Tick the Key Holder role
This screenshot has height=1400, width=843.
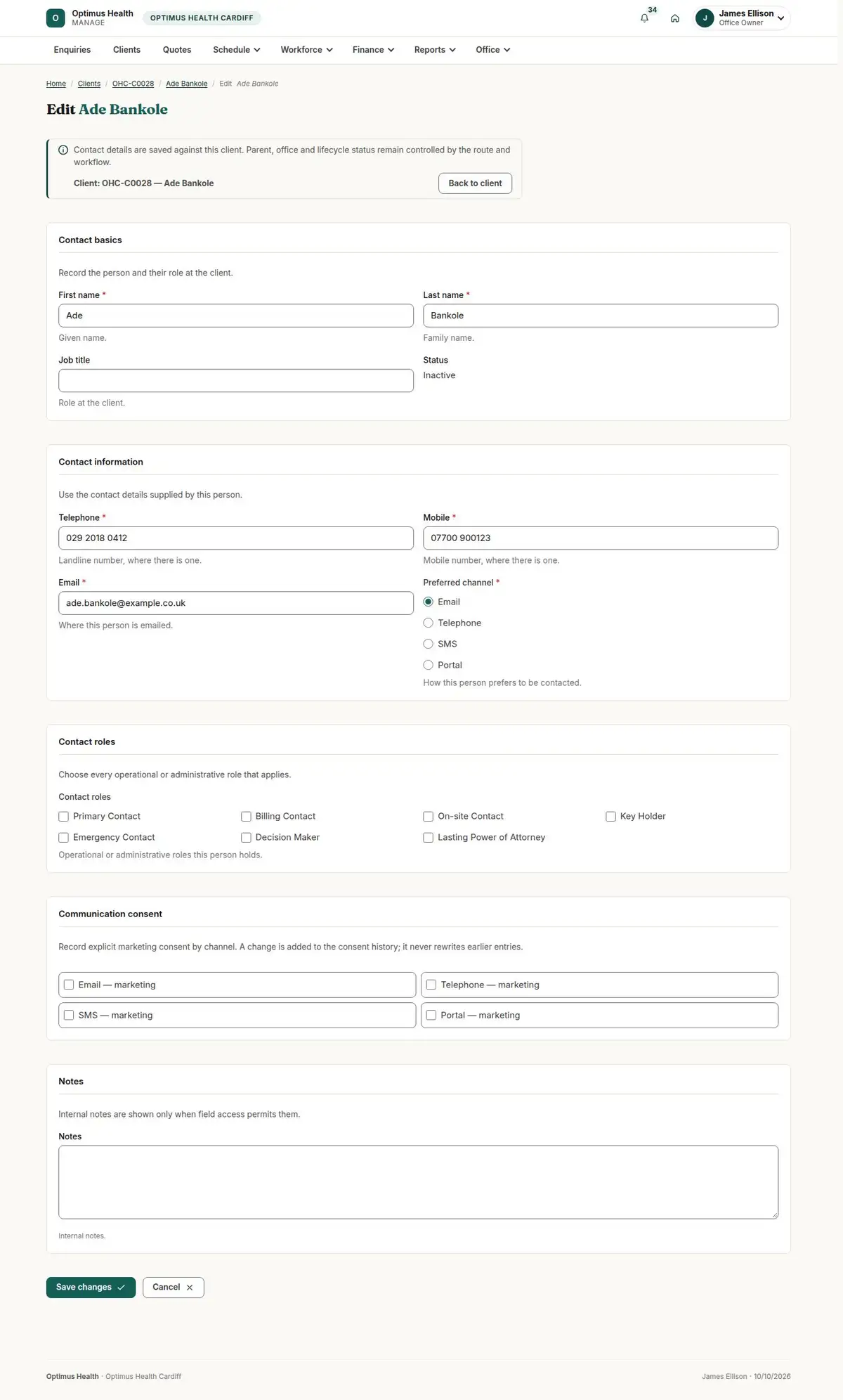click(610, 816)
